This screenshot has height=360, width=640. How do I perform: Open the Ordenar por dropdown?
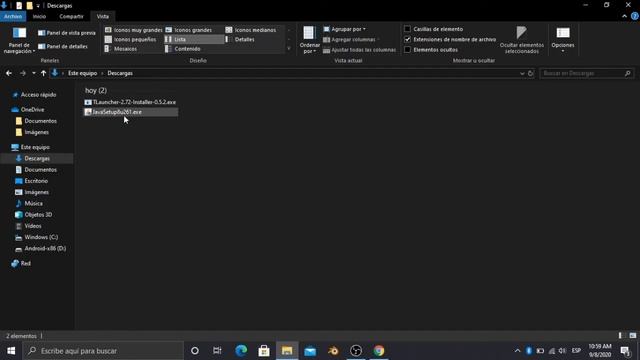[310, 40]
